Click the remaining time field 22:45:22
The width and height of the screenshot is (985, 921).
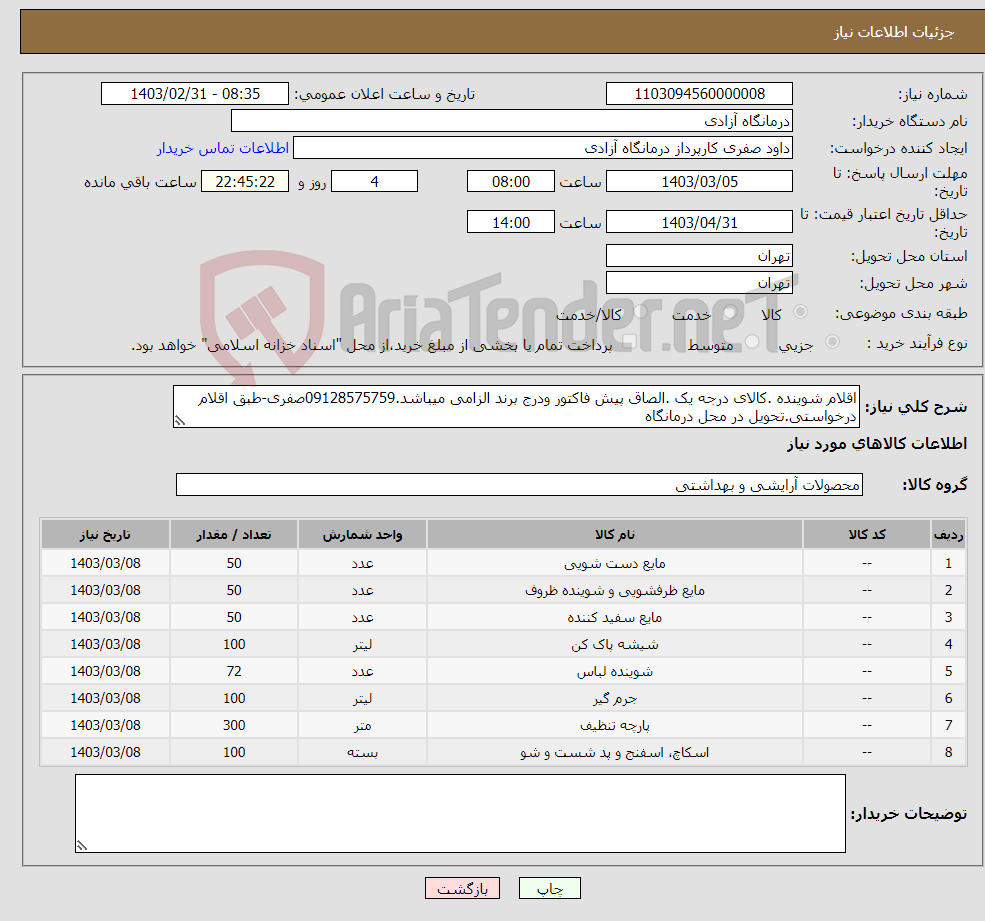pos(245,182)
